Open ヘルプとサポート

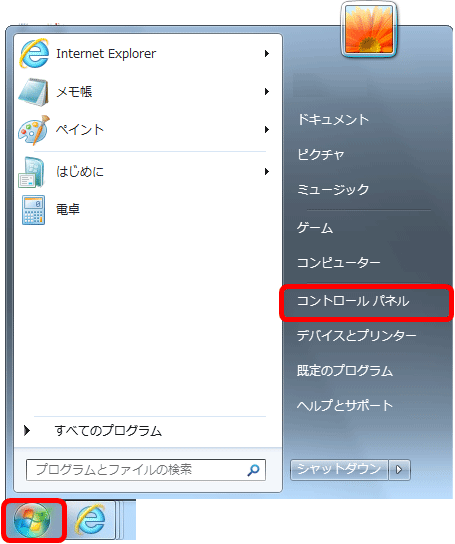pyautogui.click(x=345, y=405)
